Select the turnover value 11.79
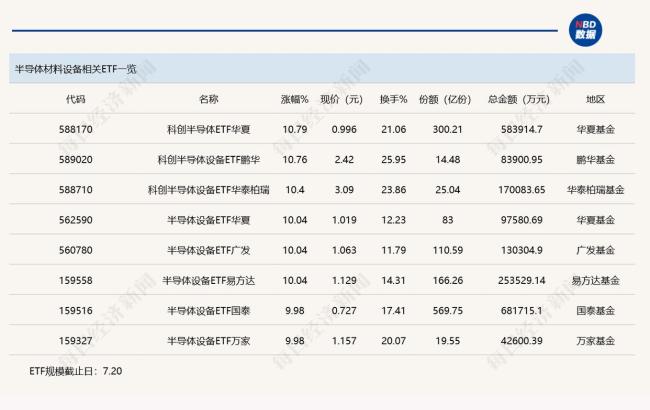This screenshot has height=410, width=650. pos(393,250)
